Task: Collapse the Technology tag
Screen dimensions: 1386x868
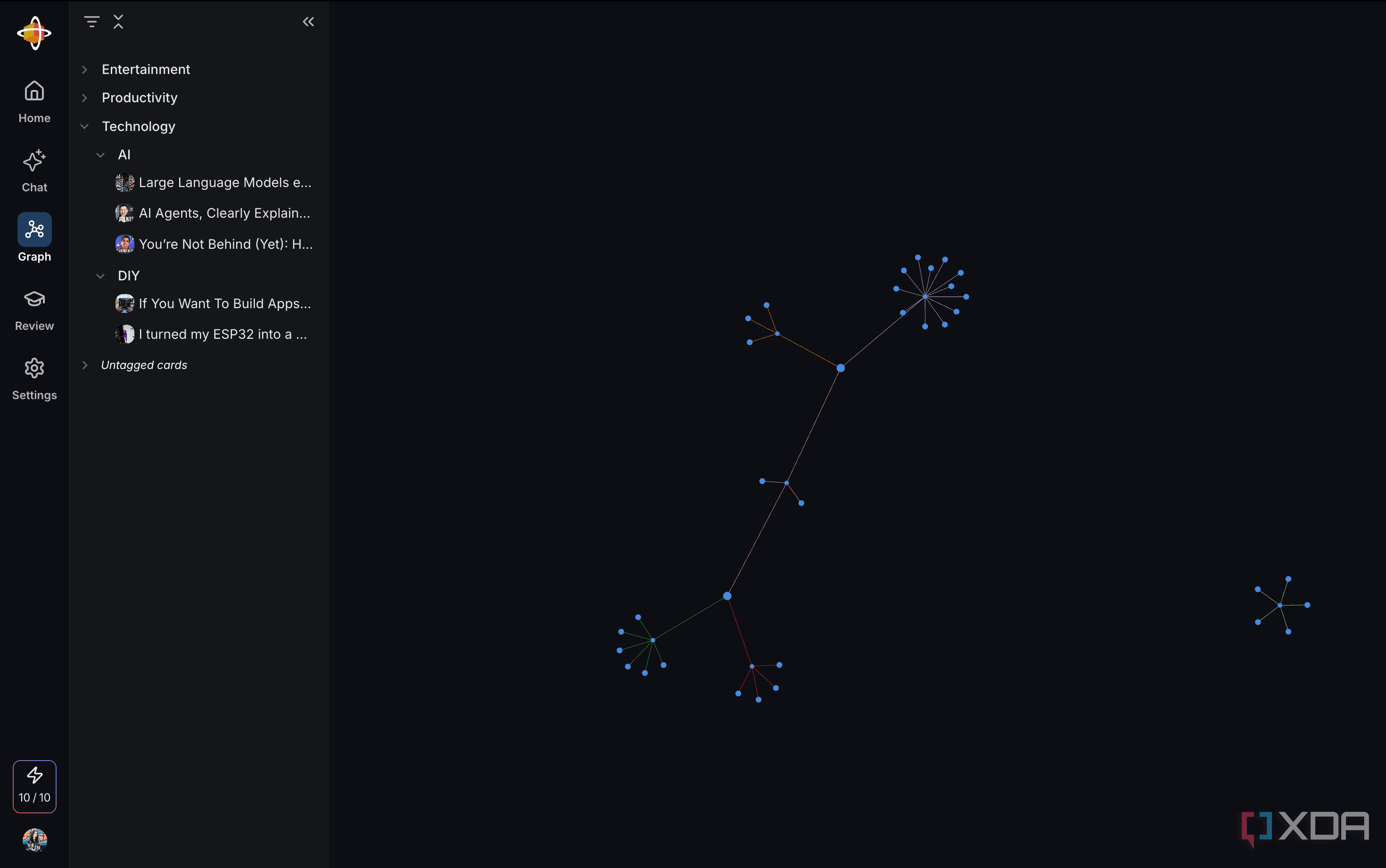Action: click(85, 126)
